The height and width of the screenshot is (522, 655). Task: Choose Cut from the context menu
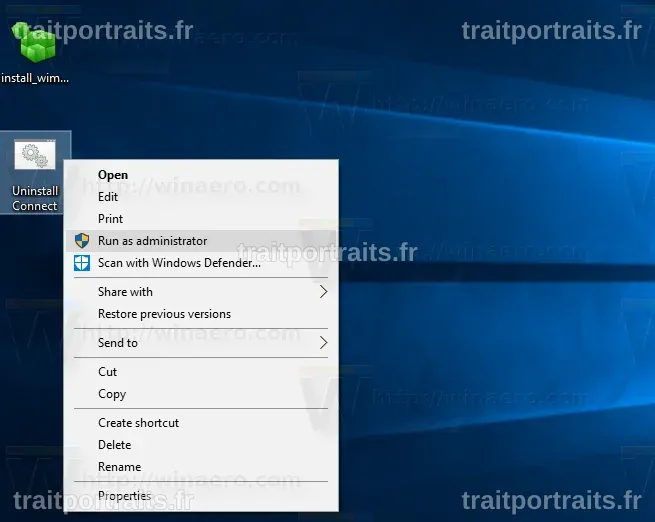(x=202, y=372)
